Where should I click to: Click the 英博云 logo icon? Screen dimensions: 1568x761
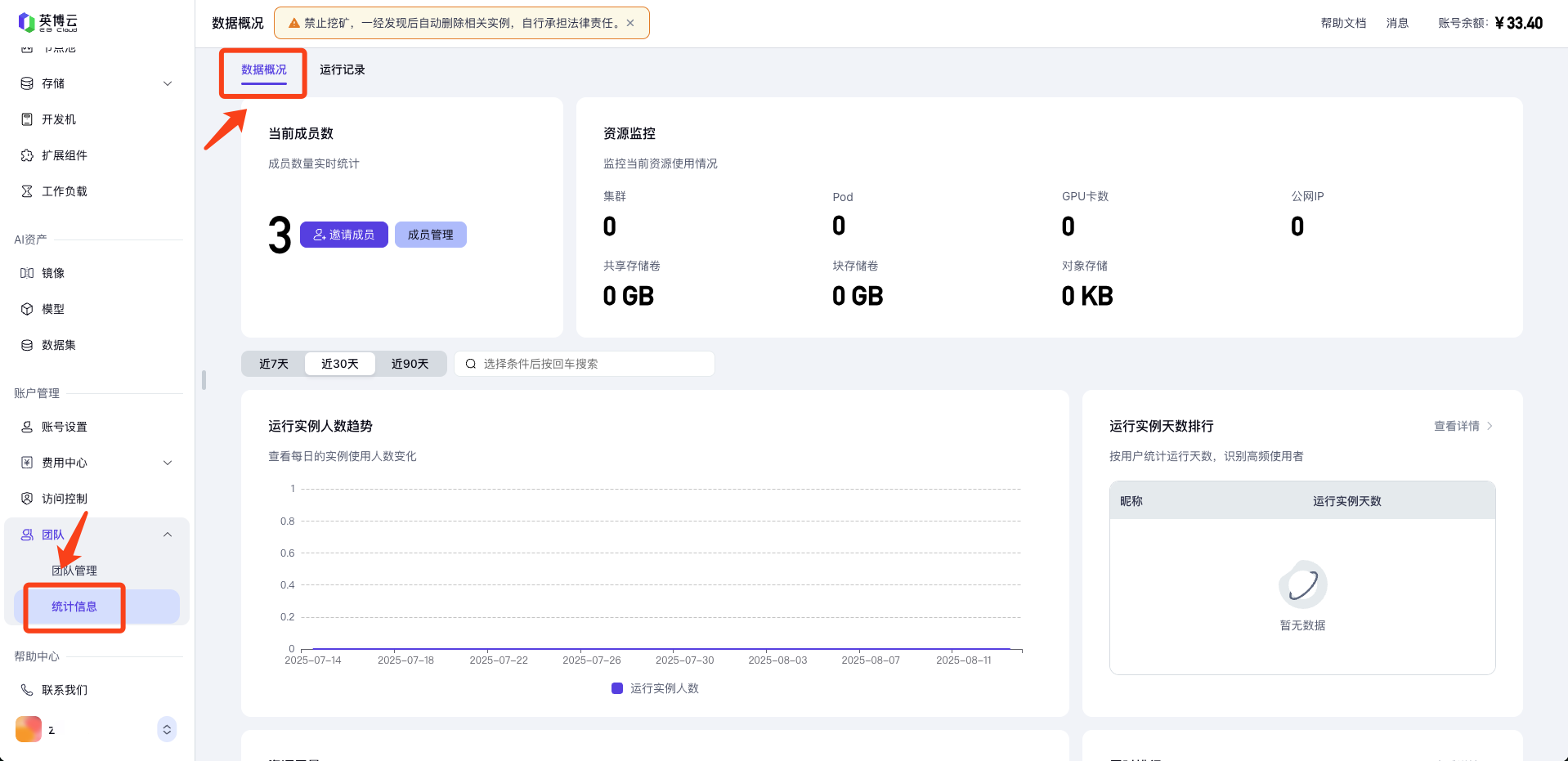(27, 22)
